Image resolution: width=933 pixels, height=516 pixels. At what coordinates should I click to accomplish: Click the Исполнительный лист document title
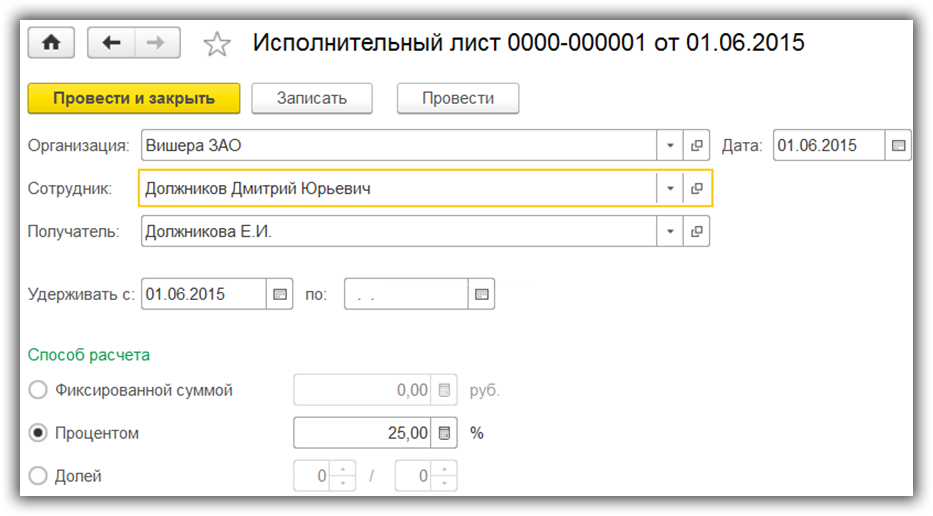click(528, 43)
